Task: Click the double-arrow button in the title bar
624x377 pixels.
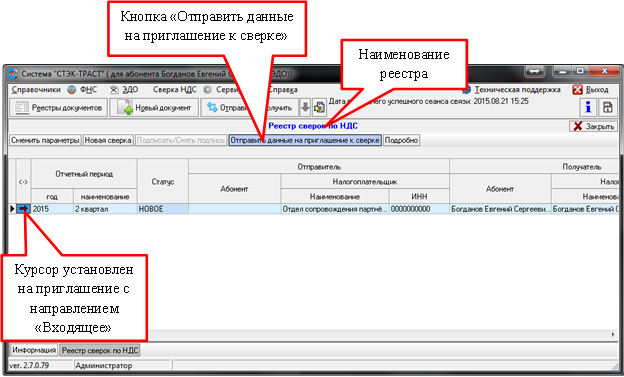Action: [534, 71]
